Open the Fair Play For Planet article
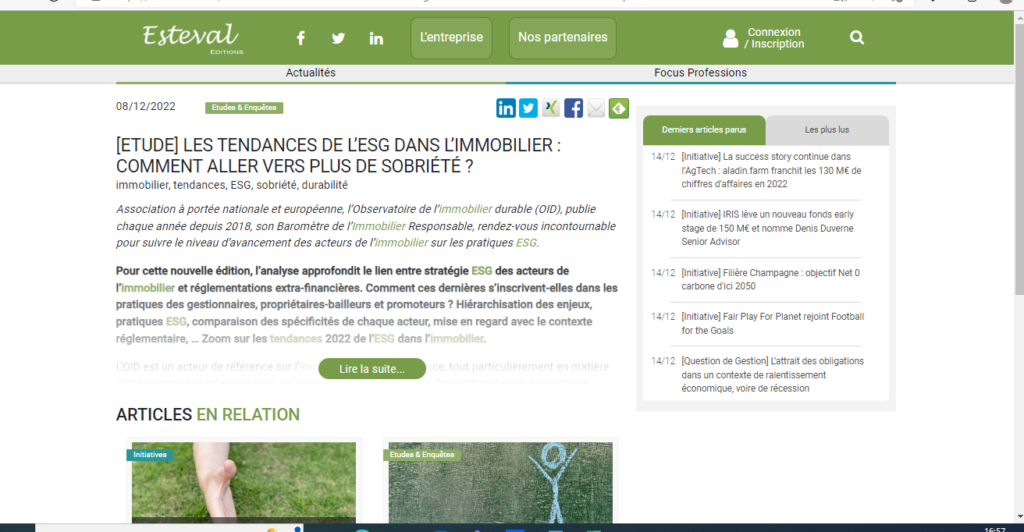 [x=773, y=323]
